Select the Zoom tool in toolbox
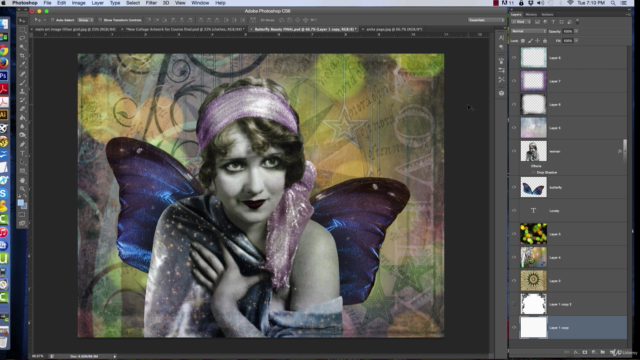The width and height of the screenshot is (640, 360). (x=22, y=189)
